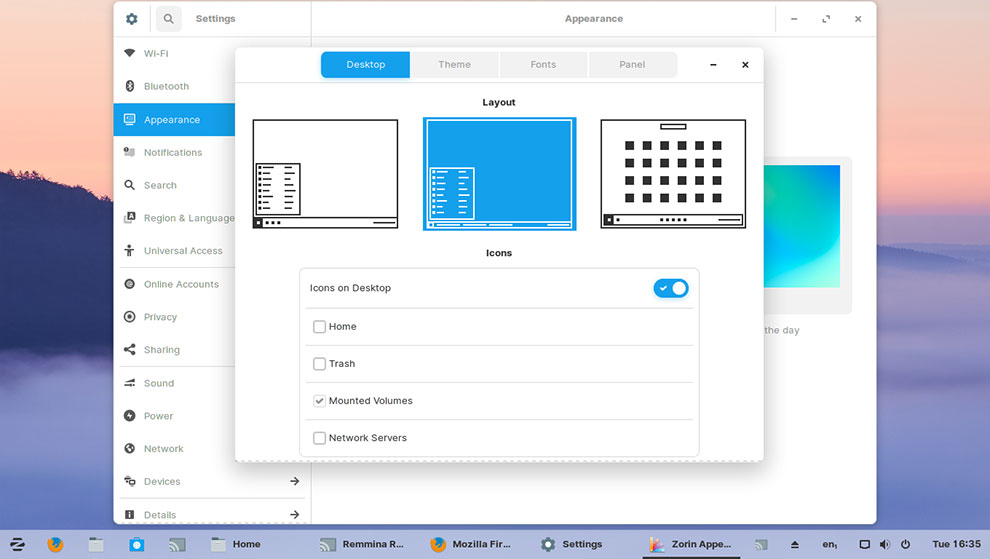Click the Universal Access icon
990x559 pixels.
pyautogui.click(x=129, y=251)
